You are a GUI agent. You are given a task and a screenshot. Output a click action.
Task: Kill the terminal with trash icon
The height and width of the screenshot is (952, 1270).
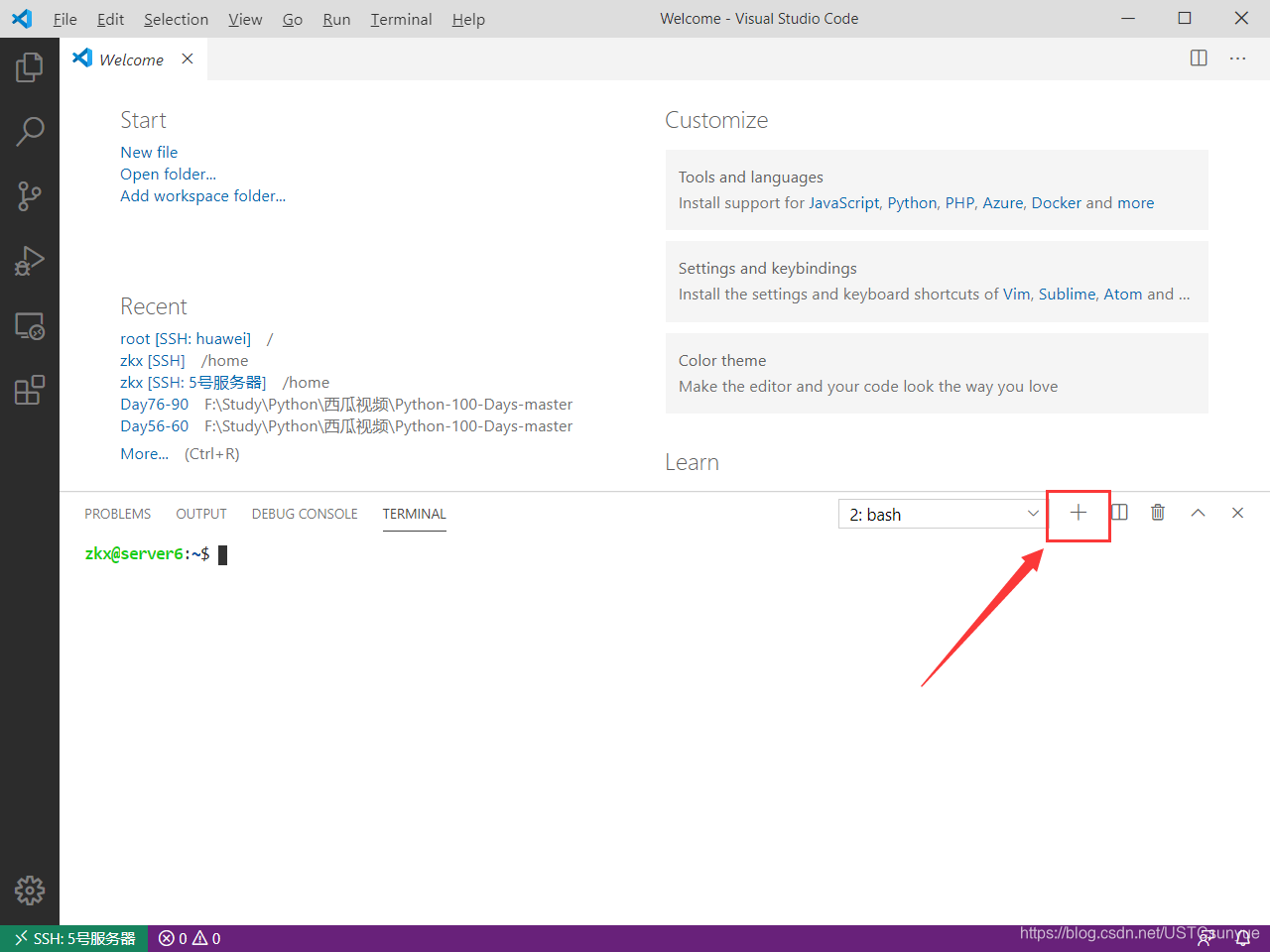tap(1158, 513)
